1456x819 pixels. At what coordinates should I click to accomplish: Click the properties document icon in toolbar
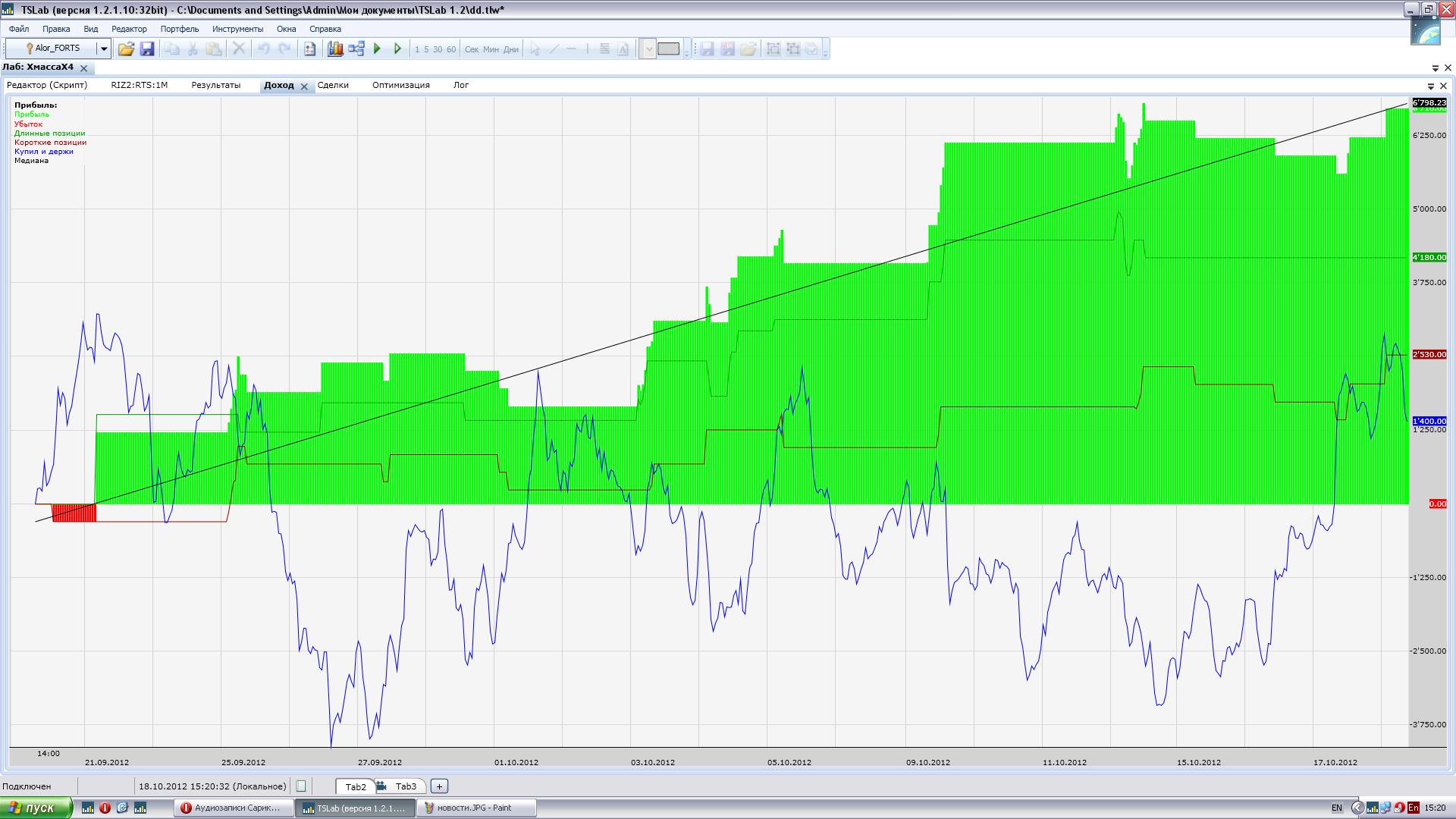(x=309, y=49)
